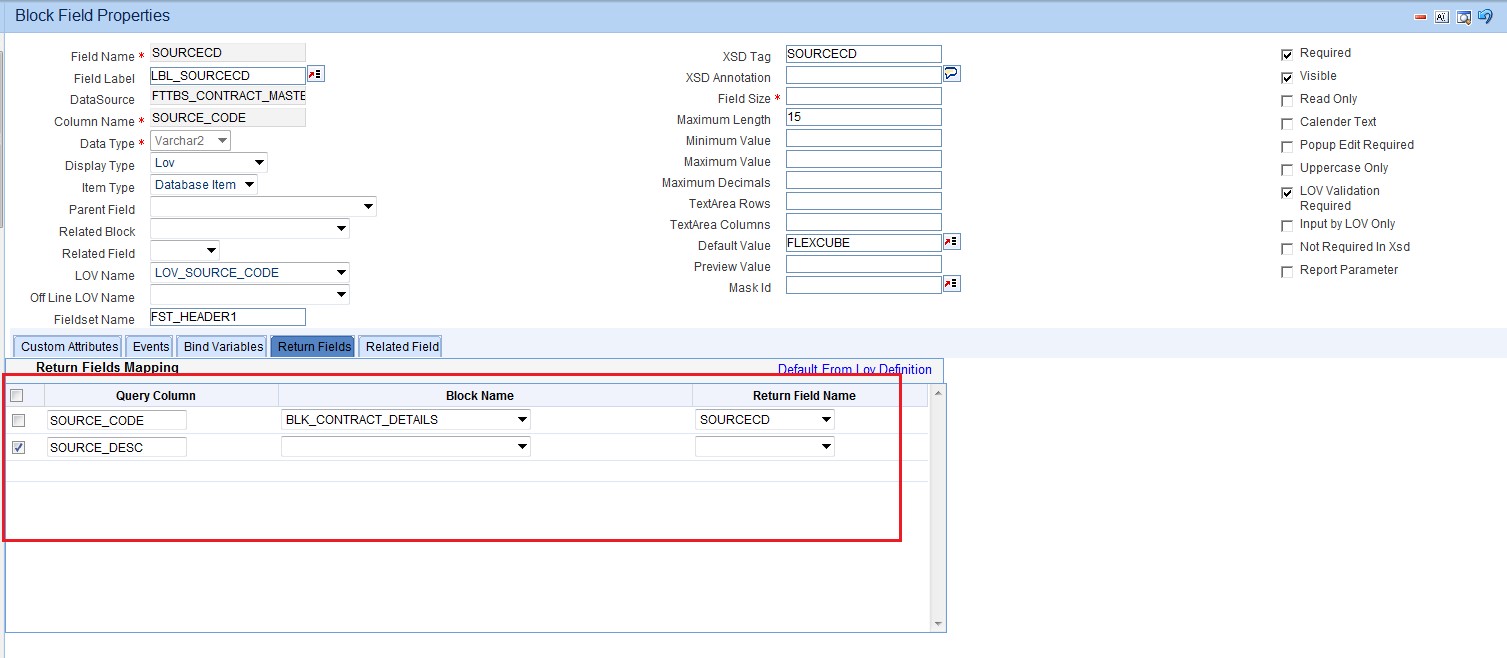Toggle the Required checkbox

pos(1287,54)
